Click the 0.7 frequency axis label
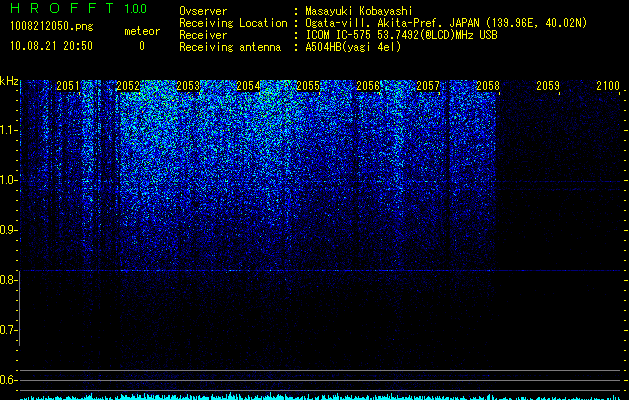Viewport: 629px width, 400px height. coord(8,330)
